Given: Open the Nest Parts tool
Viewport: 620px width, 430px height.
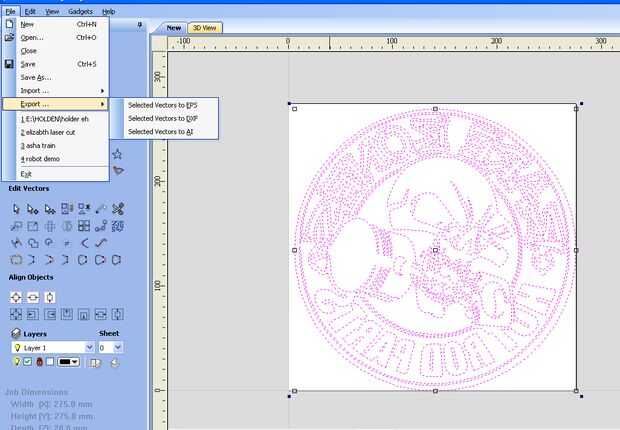Looking at the screenshot, I should (x=118, y=226).
